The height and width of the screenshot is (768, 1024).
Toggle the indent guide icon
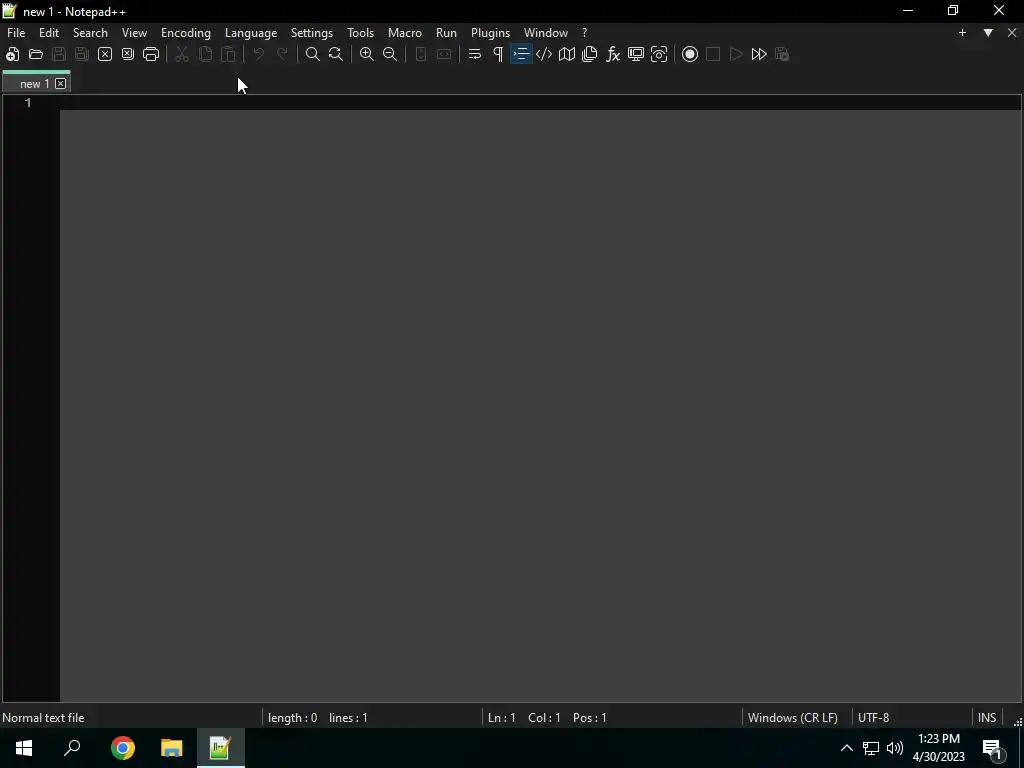521,54
